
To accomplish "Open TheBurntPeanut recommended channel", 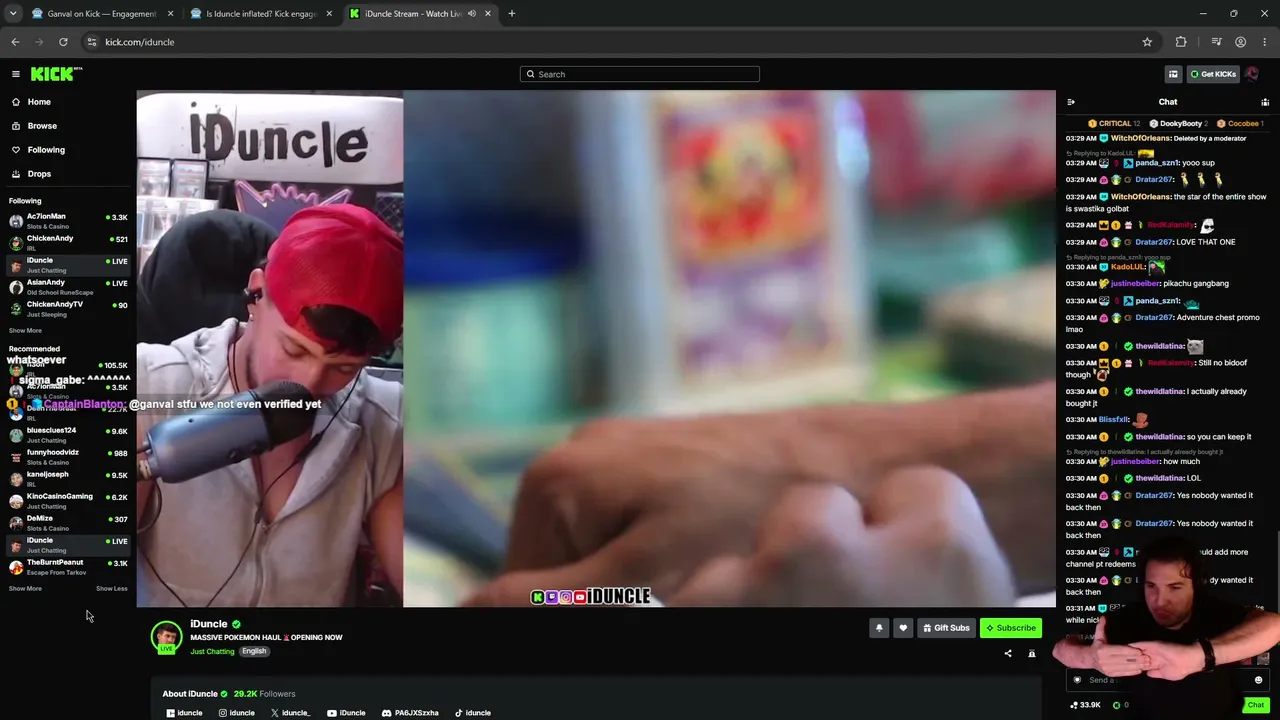I will click(68, 567).
